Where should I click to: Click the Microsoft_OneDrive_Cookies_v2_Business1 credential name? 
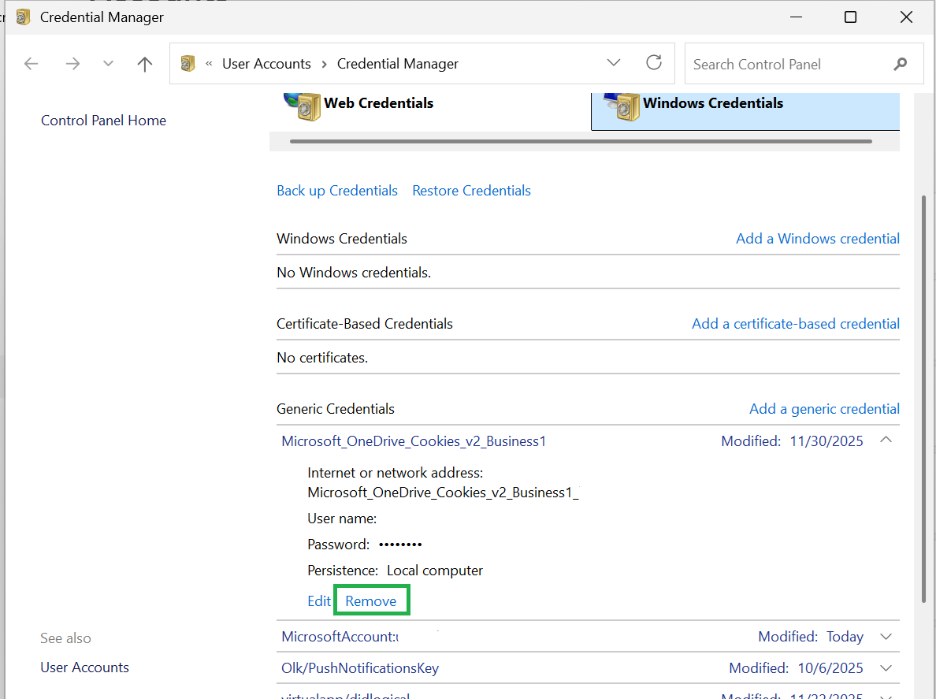pyautogui.click(x=414, y=441)
